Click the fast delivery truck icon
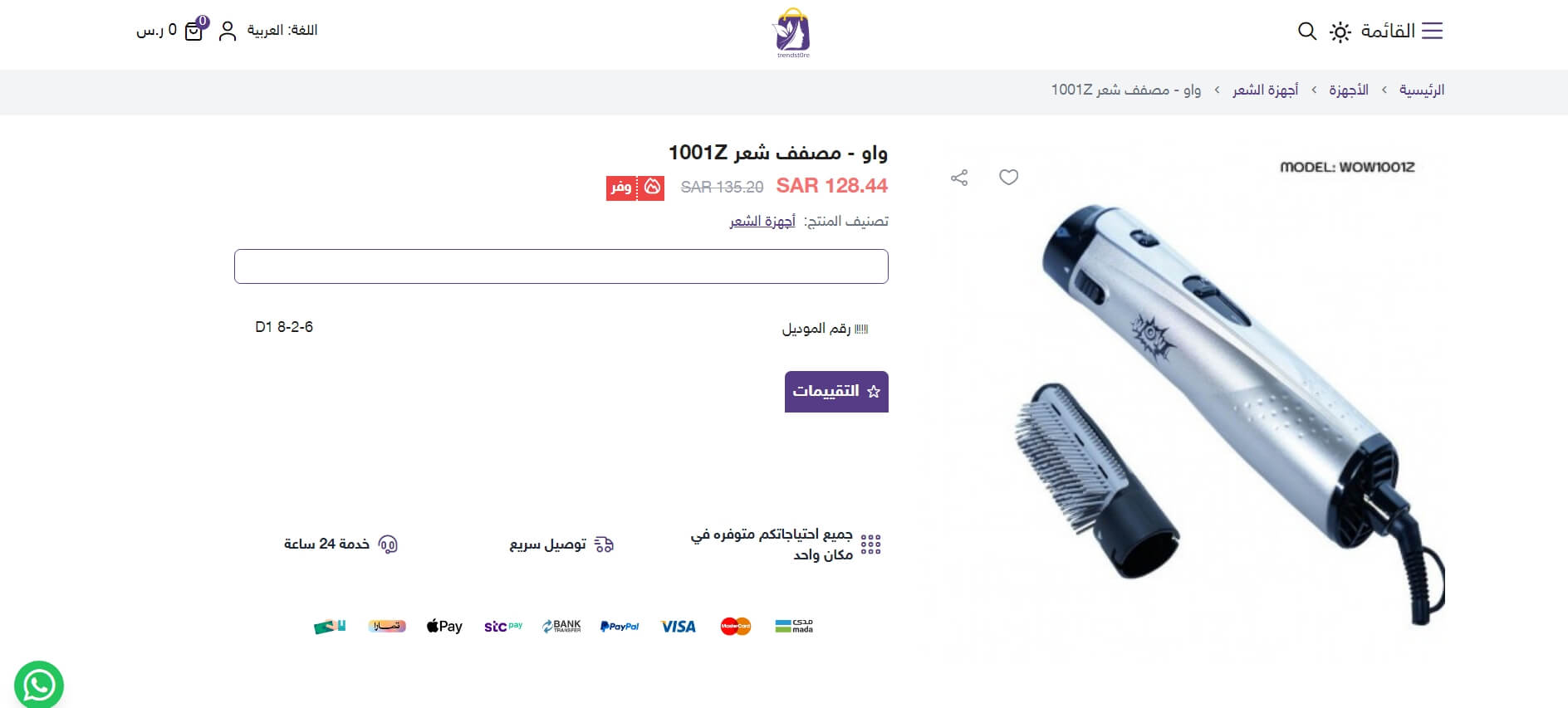Screen dimensions: 1568x708 pyautogui.click(x=604, y=544)
